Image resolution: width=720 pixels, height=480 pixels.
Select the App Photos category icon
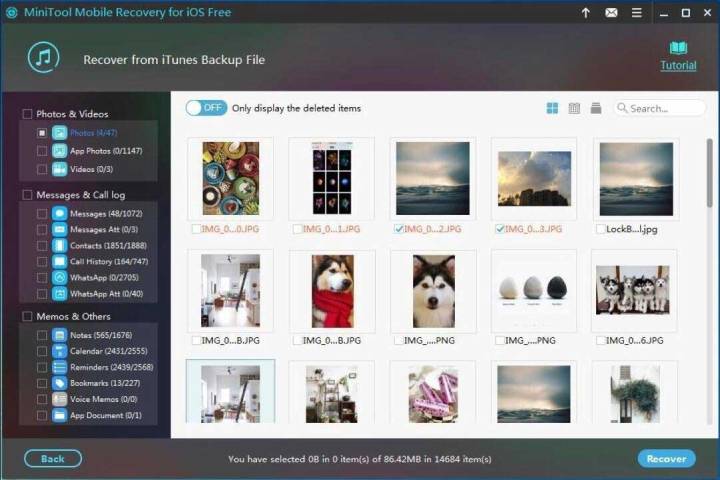click(59, 151)
